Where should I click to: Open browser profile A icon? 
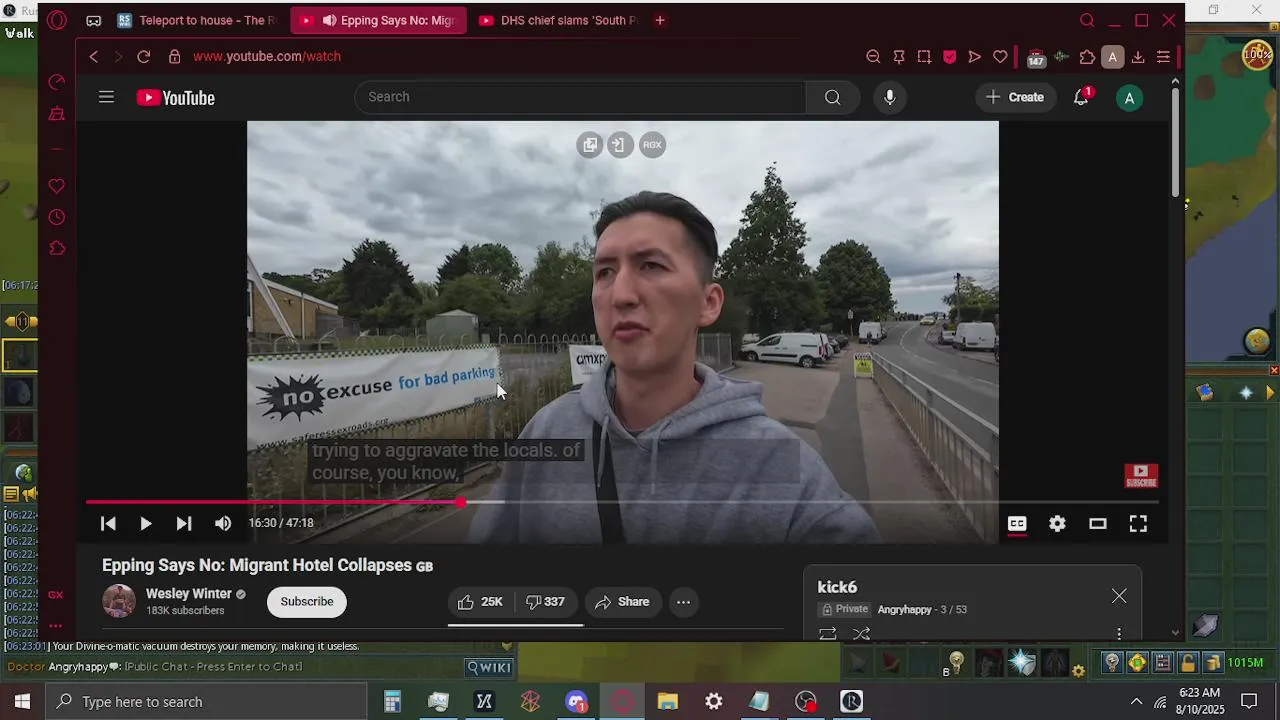[1112, 57]
